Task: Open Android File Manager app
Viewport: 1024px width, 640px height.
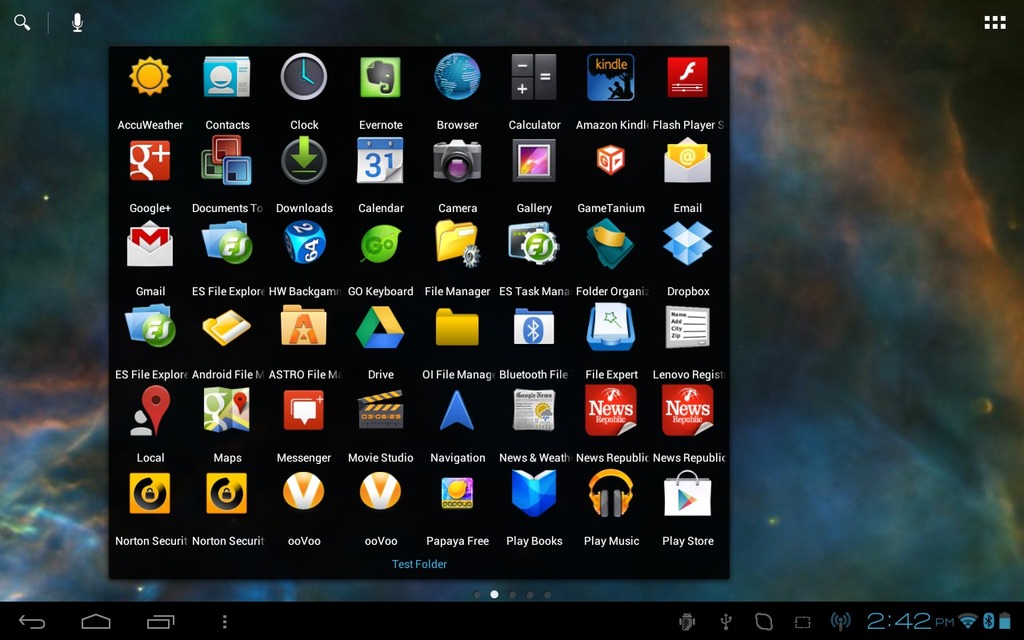Action: [x=227, y=327]
